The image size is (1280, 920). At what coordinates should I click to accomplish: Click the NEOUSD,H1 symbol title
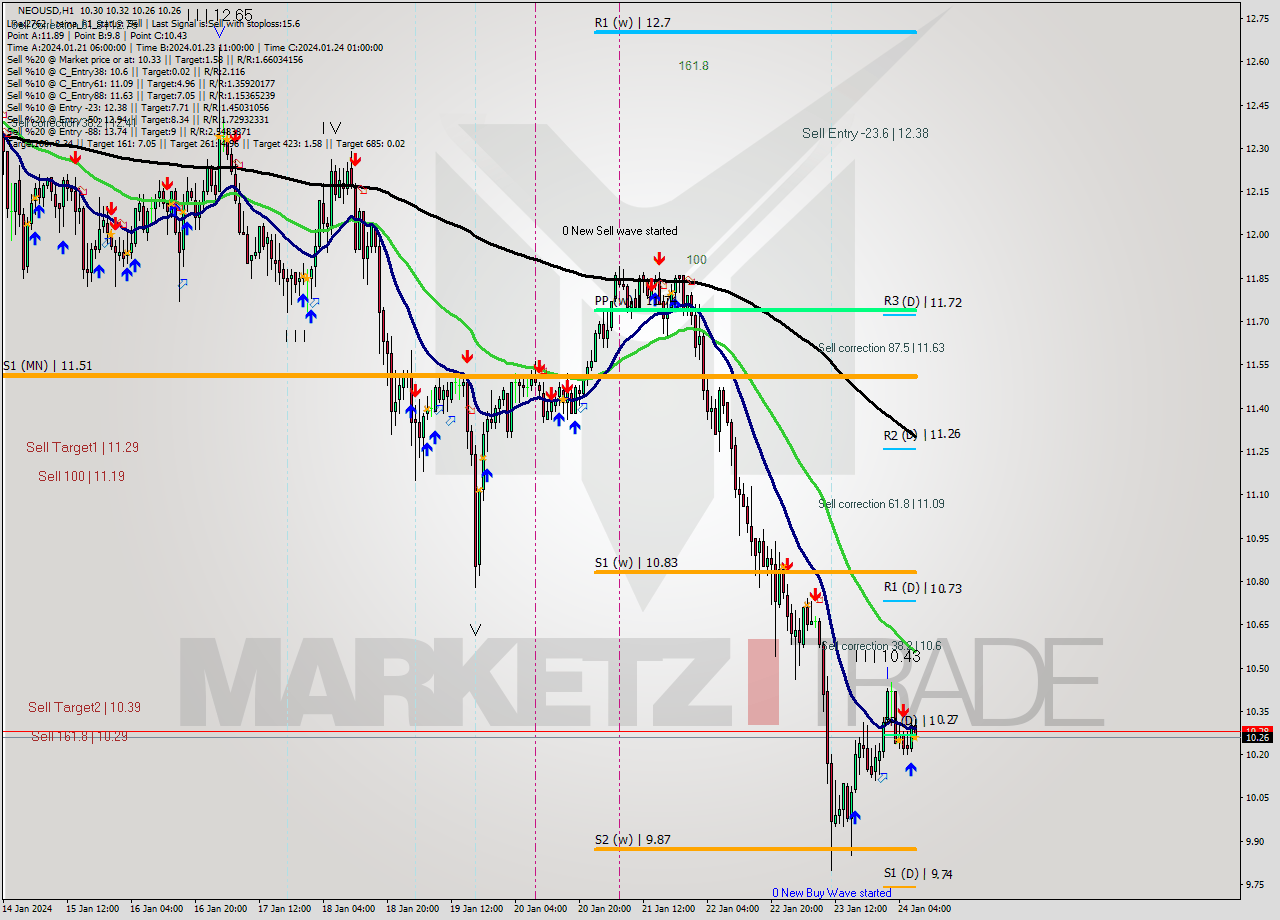click(44, 10)
